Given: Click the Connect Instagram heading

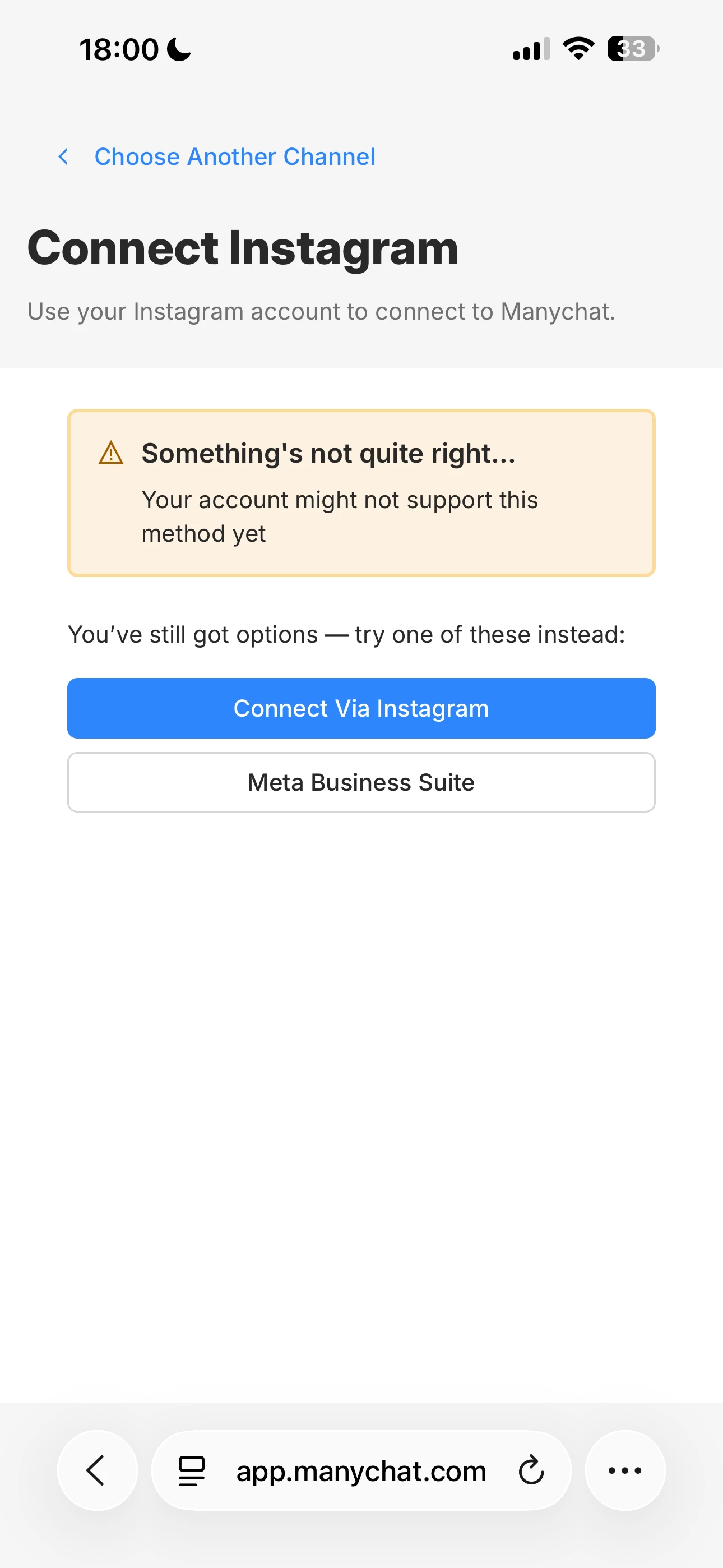Looking at the screenshot, I should 243,248.
